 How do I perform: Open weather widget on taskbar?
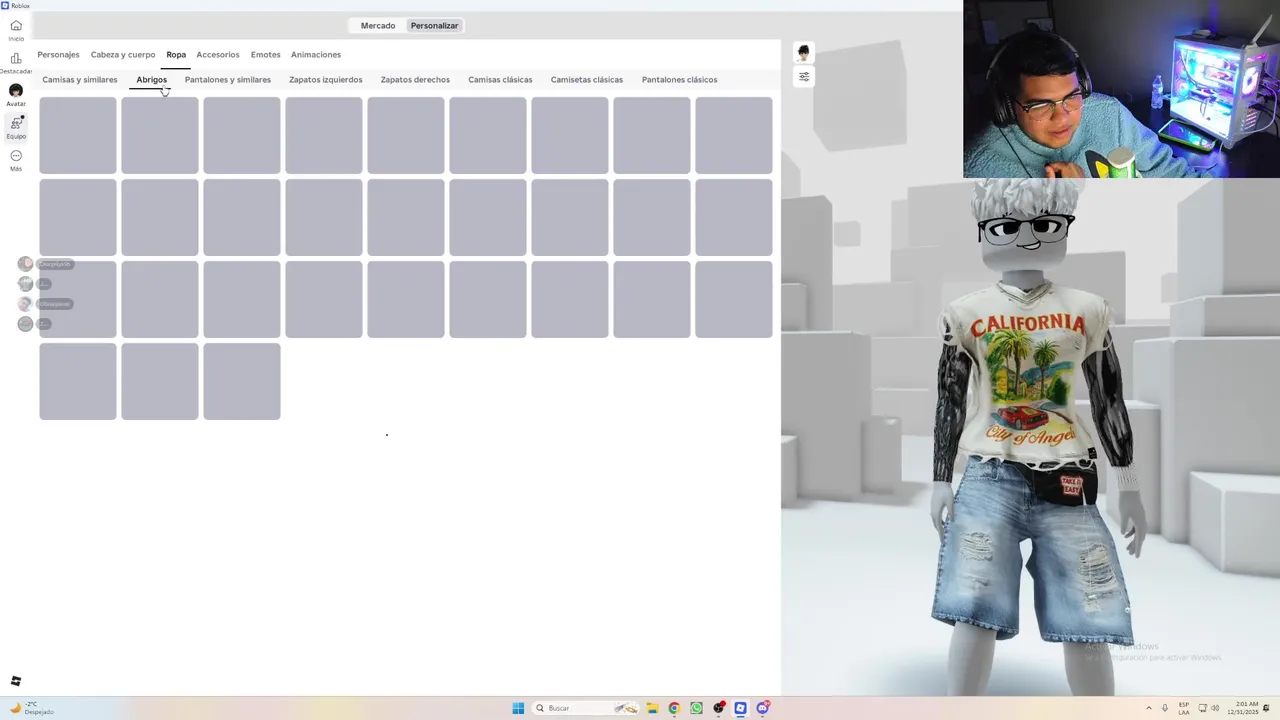(32, 708)
